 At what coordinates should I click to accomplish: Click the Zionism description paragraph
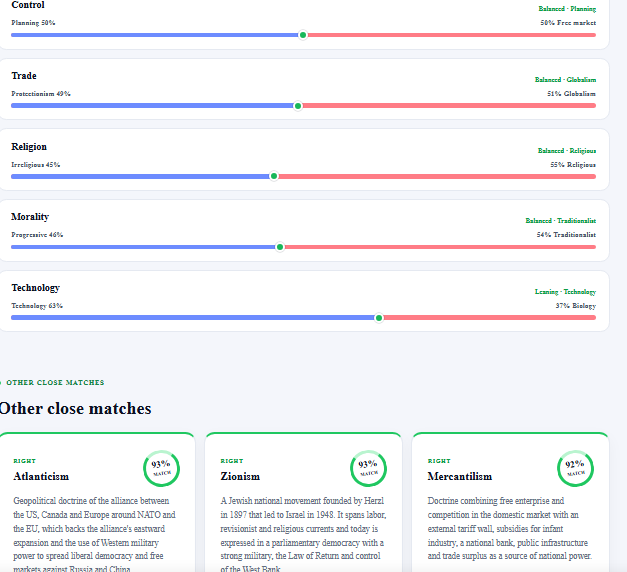303,534
